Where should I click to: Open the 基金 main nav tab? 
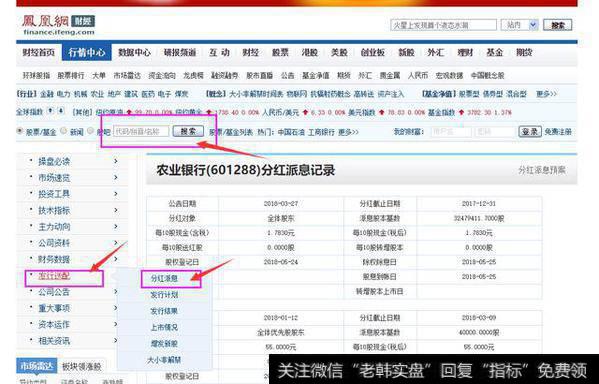pos(495,52)
